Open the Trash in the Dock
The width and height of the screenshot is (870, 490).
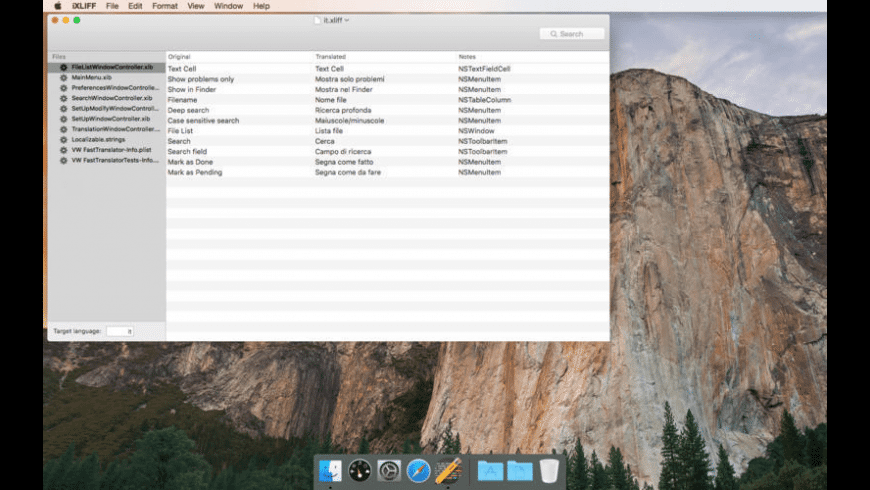(x=549, y=470)
